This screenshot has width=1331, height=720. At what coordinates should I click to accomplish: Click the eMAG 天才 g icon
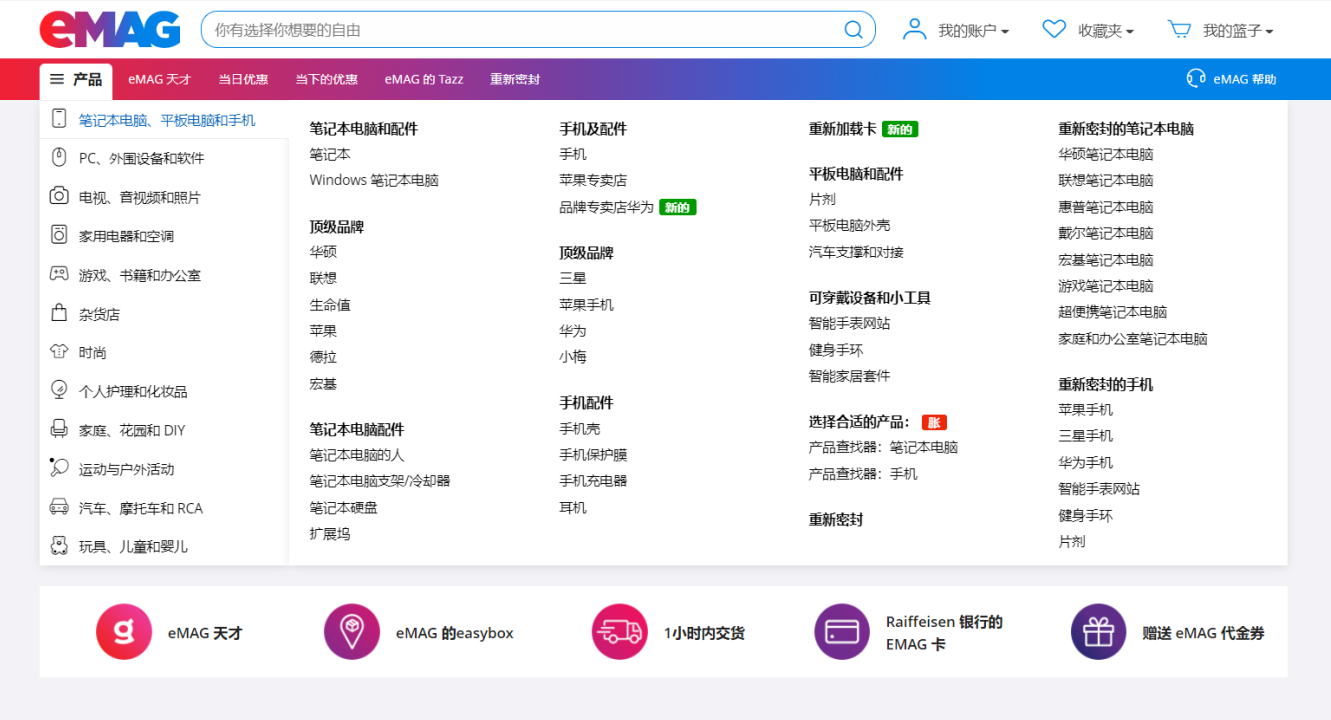123,631
